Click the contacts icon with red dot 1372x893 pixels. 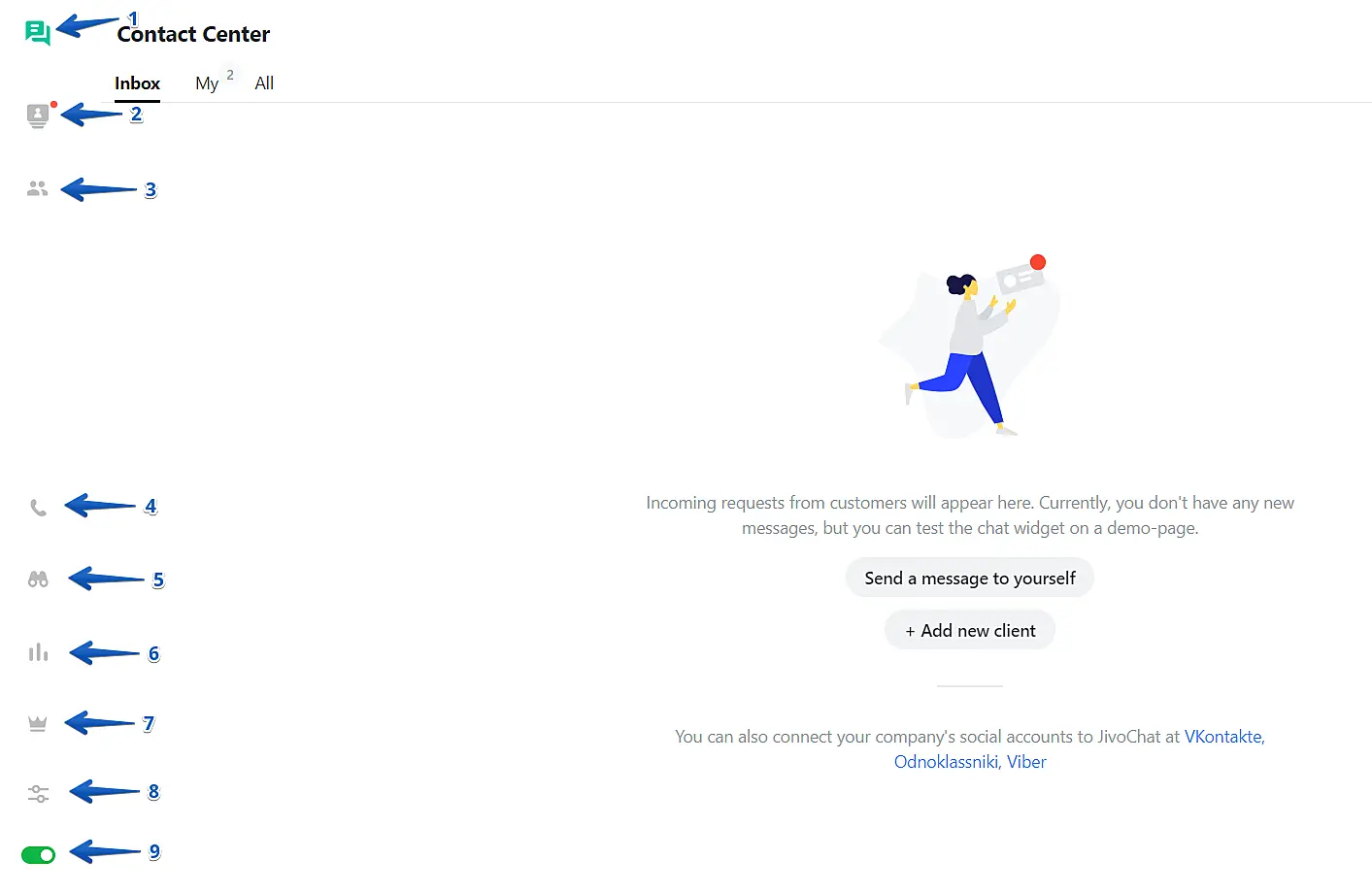pos(38,116)
